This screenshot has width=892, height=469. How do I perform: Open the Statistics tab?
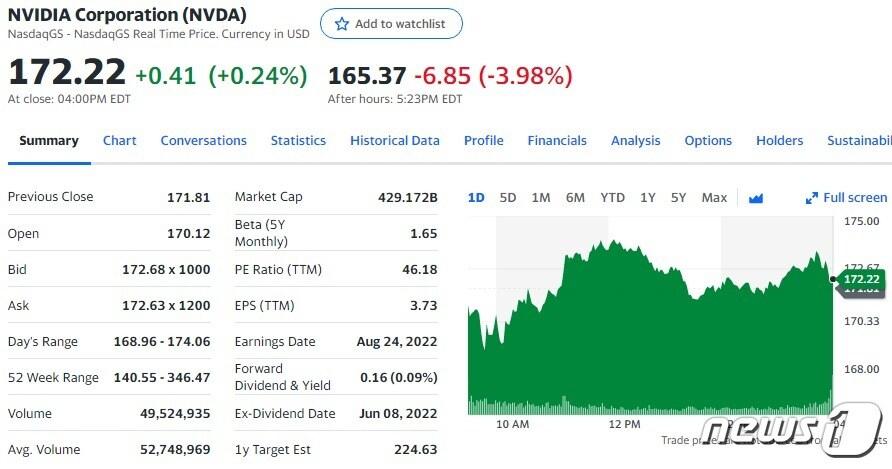[x=298, y=141]
